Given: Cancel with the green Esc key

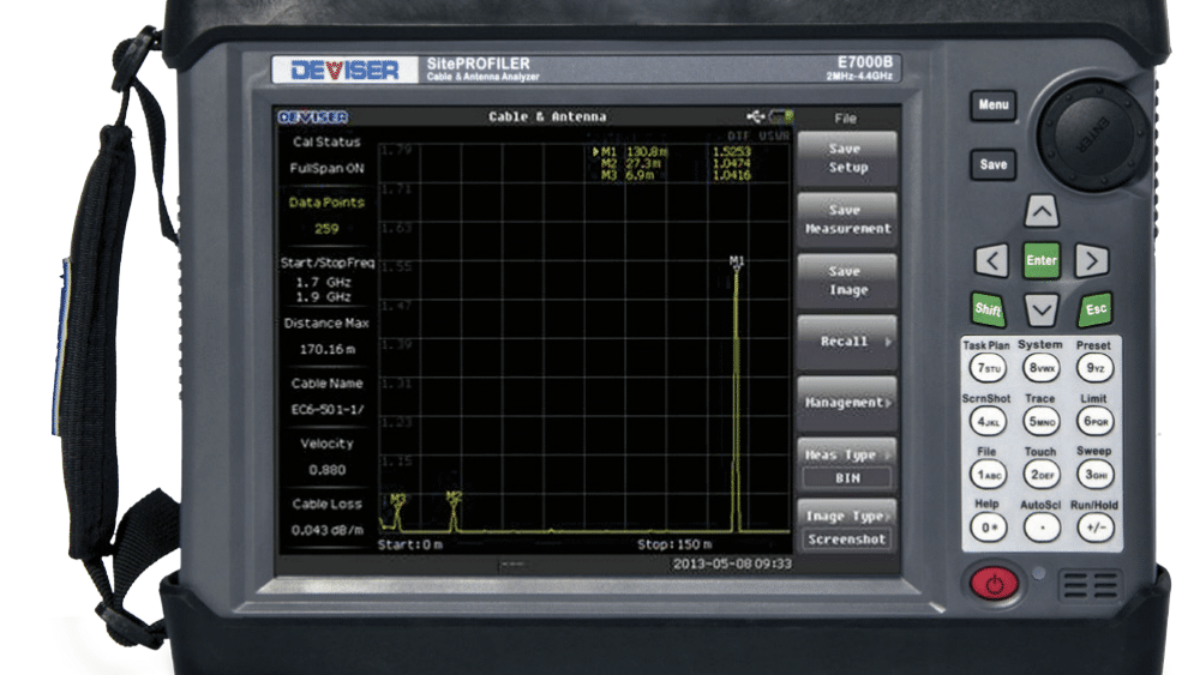Looking at the screenshot, I should (1097, 309).
